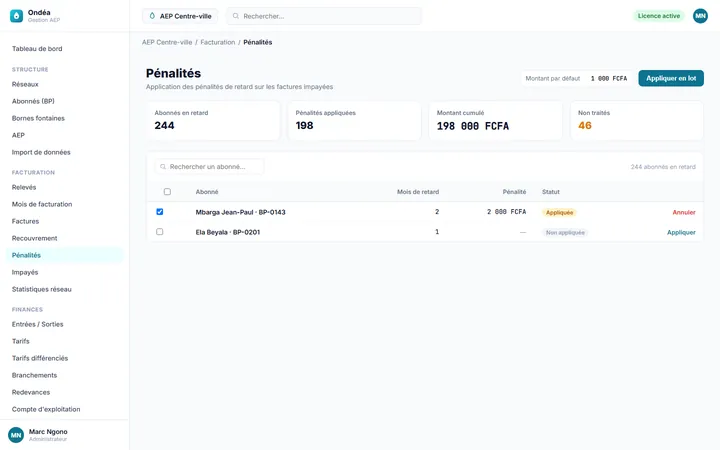
Task: Go to Entrées / Sorties
Action: click(37, 324)
